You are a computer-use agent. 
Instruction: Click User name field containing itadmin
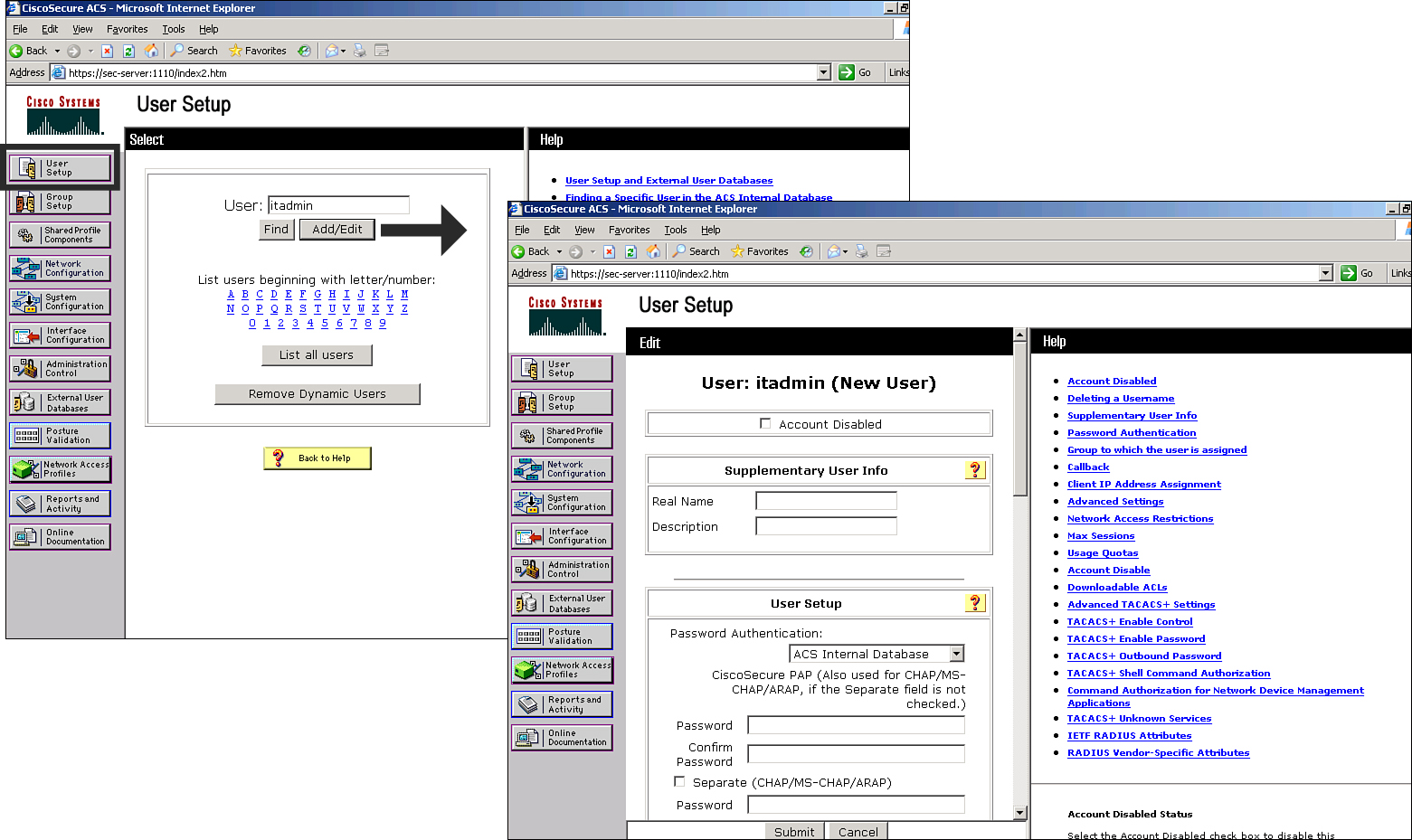tap(338, 205)
